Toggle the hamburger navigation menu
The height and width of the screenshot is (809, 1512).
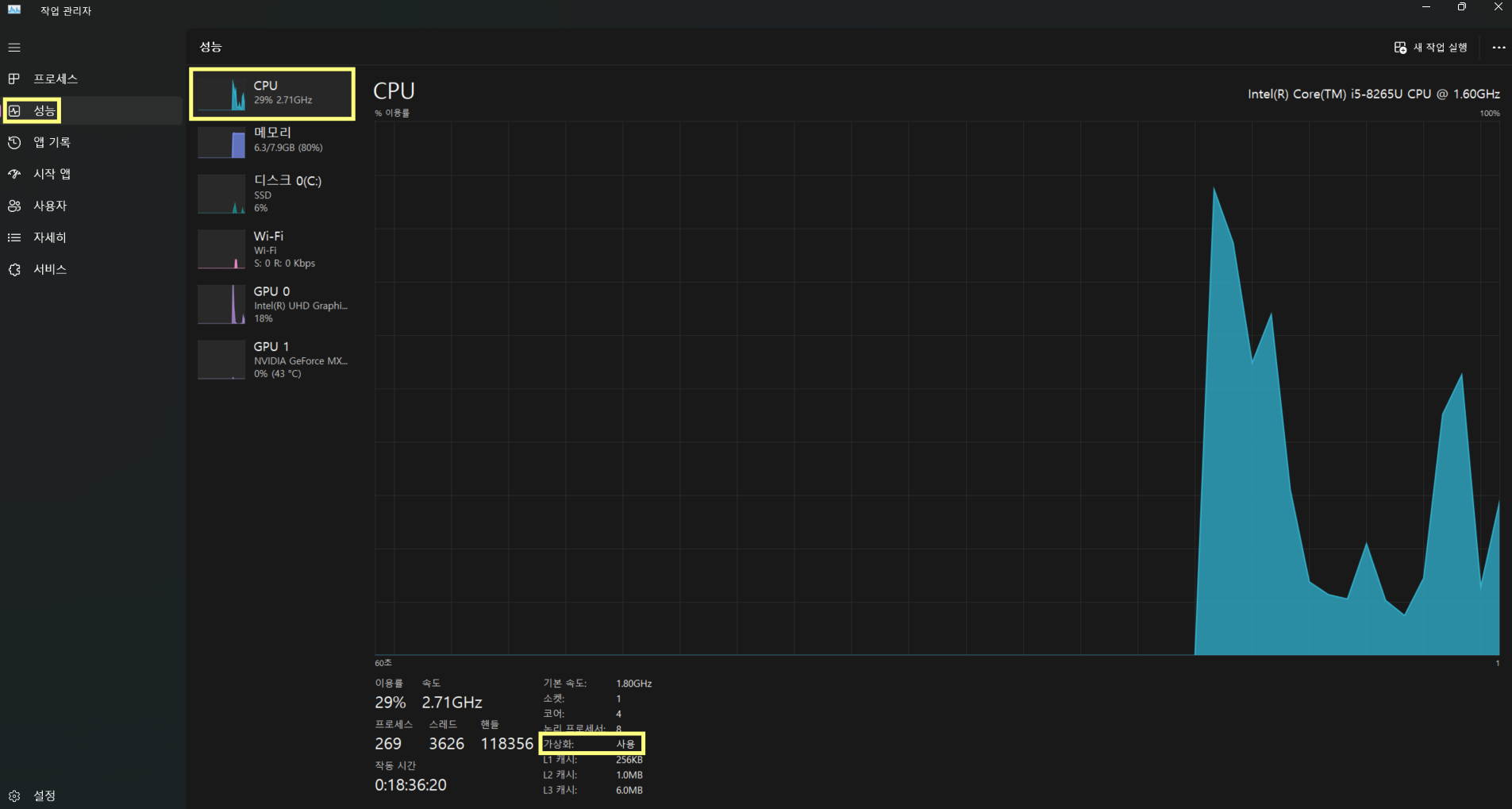tap(14, 48)
